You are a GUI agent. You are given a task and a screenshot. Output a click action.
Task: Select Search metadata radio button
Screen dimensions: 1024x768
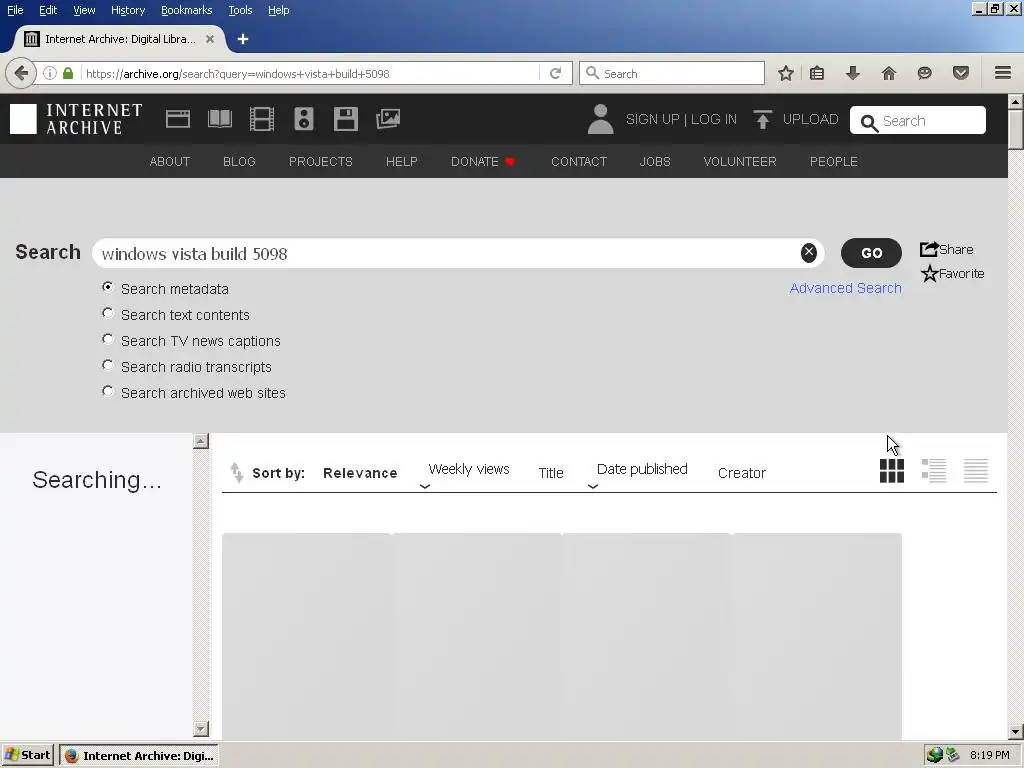coord(108,287)
